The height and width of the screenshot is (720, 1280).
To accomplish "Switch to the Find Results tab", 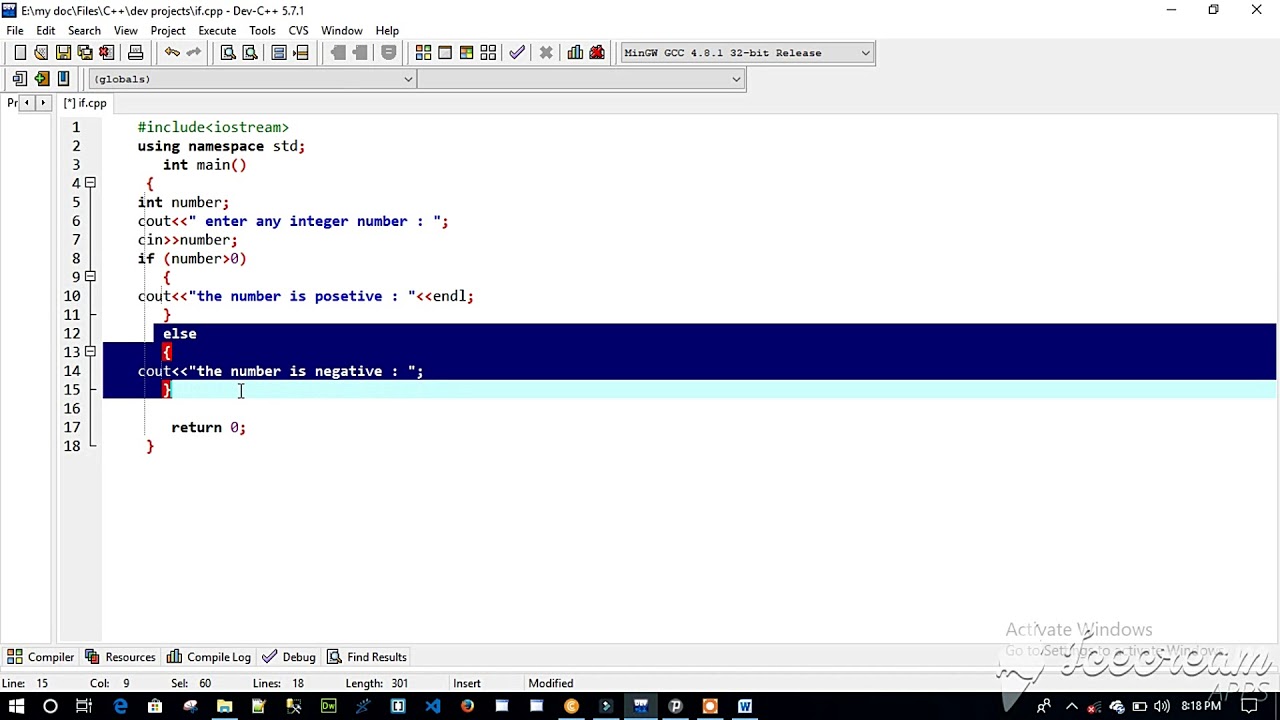I will click(367, 657).
